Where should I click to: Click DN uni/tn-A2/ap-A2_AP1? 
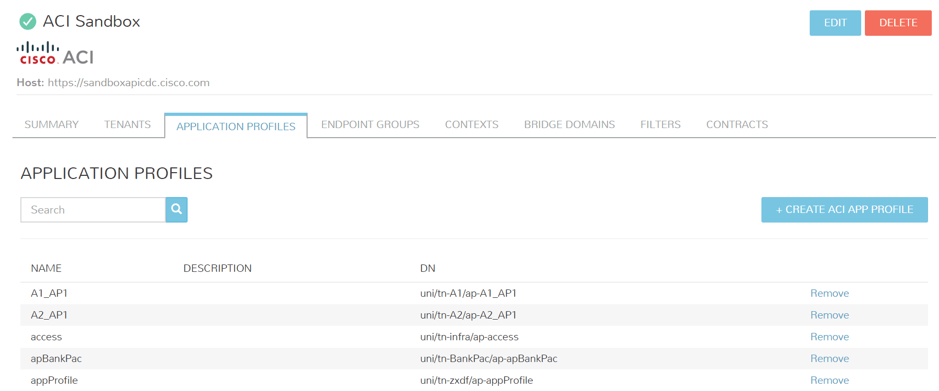[x=468, y=315]
